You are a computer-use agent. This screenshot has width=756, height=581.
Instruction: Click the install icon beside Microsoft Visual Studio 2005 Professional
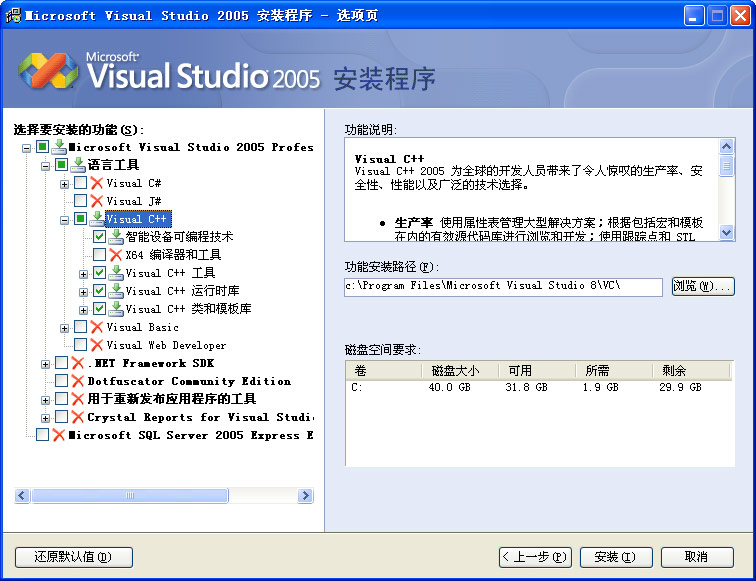[x=58, y=147]
